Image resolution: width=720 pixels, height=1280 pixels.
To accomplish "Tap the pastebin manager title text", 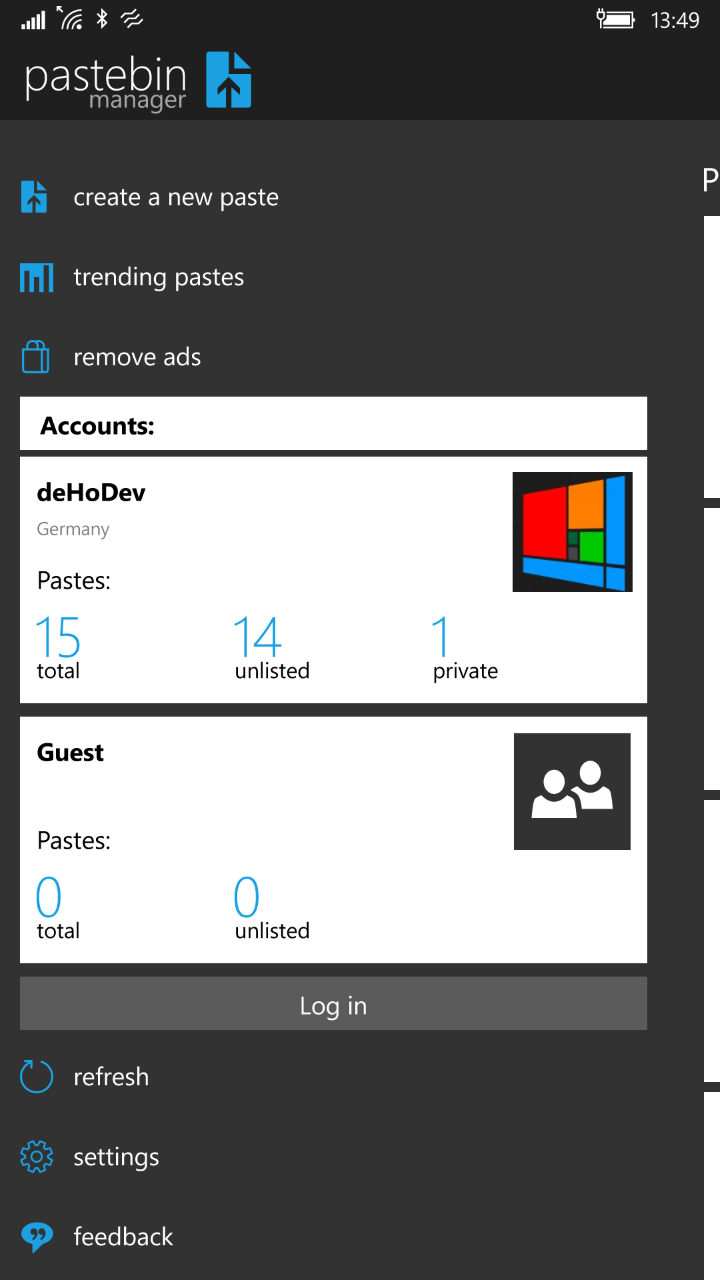I will coord(106,84).
